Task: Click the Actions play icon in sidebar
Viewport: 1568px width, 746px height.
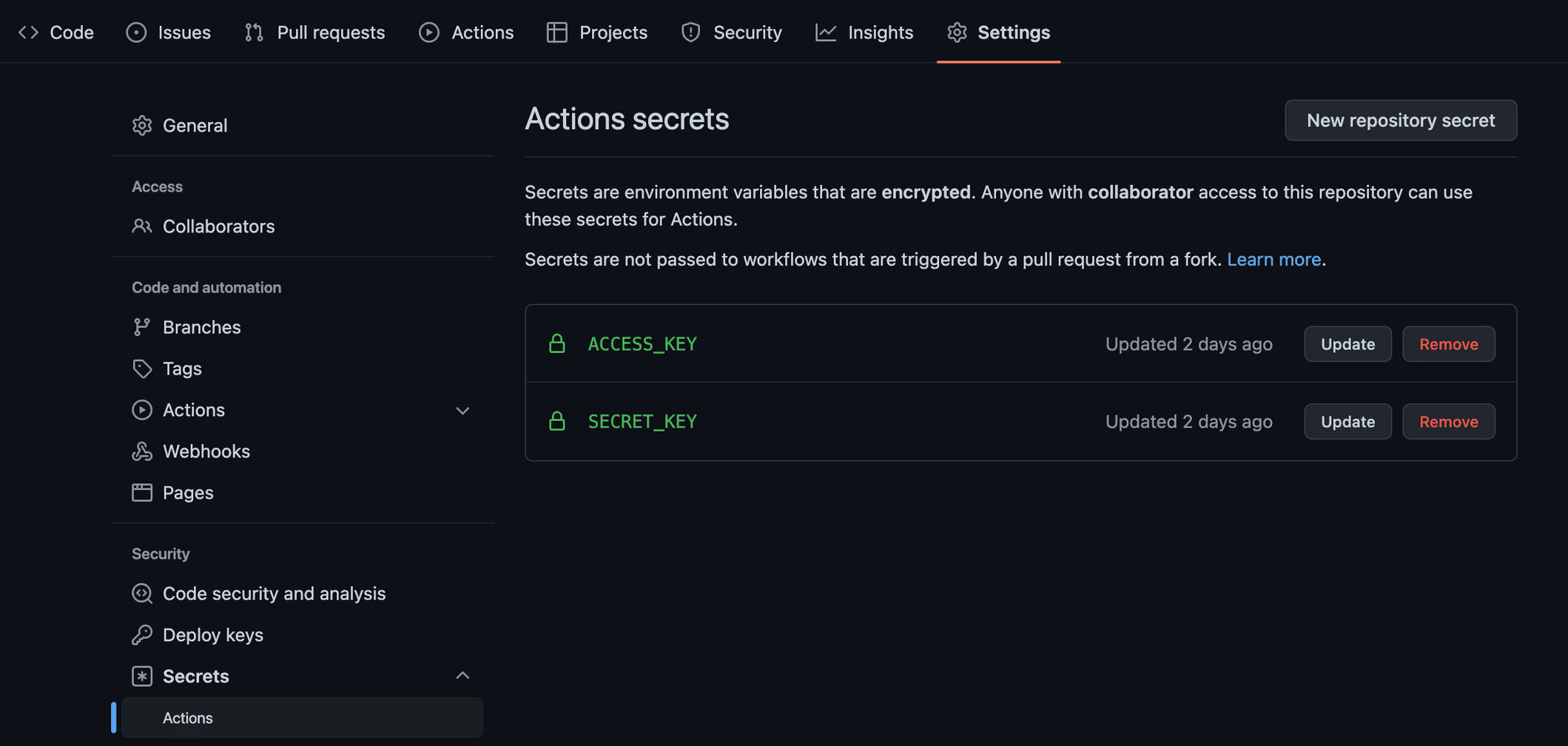Action: [141, 409]
